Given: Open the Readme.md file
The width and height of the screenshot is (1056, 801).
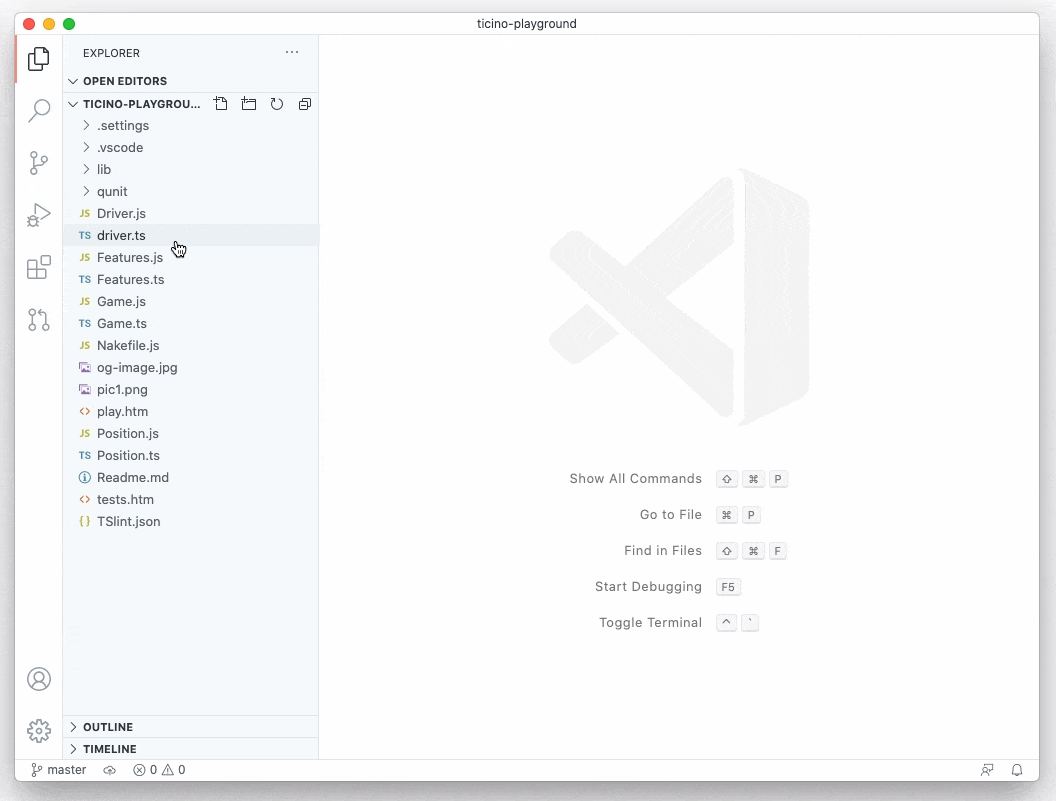Looking at the screenshot, I should [x=131, y=477].
